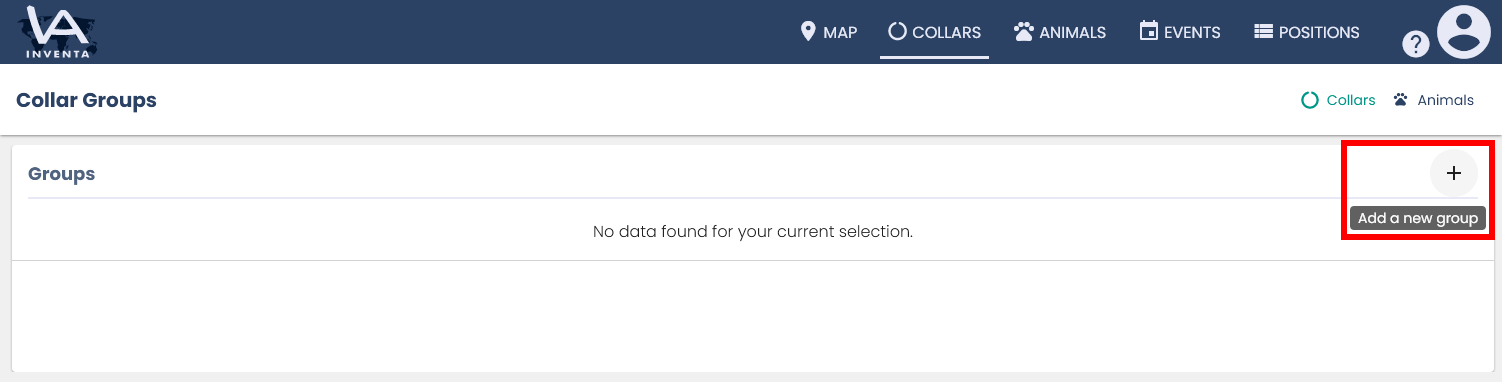The image size is (1502, 382).
Task: Switch to Animals groups link text
Action: (x=1446, y=100)
